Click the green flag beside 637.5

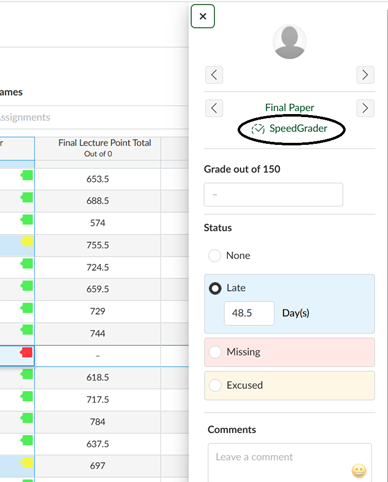point(27,440)
